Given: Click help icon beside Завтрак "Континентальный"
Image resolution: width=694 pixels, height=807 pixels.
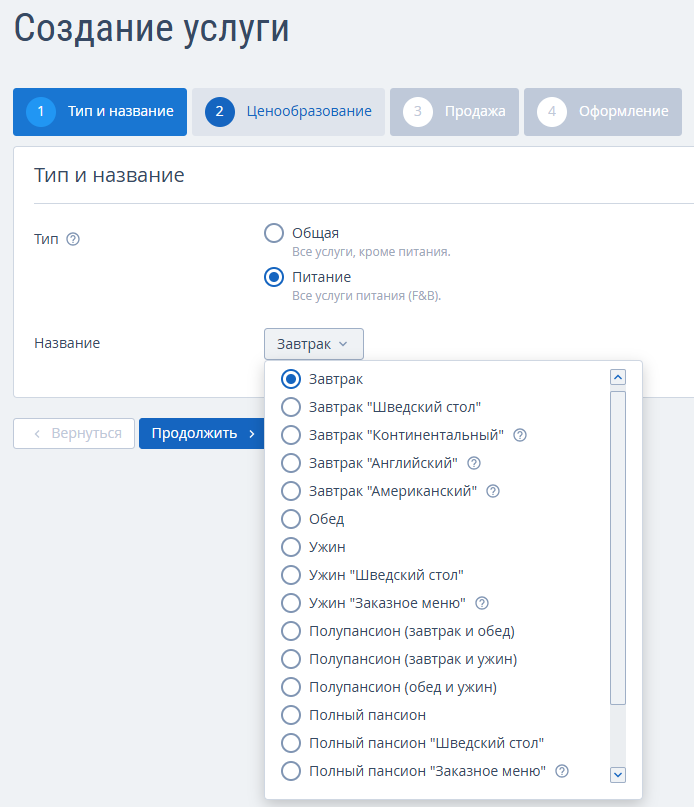Looking at the screenshot, I should [520, 435].
